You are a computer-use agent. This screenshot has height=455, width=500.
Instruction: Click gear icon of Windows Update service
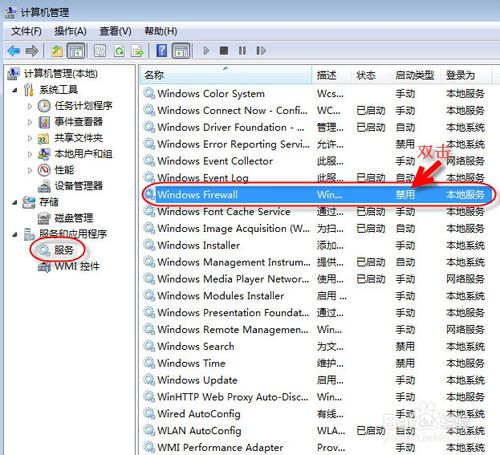click(149, 380)
